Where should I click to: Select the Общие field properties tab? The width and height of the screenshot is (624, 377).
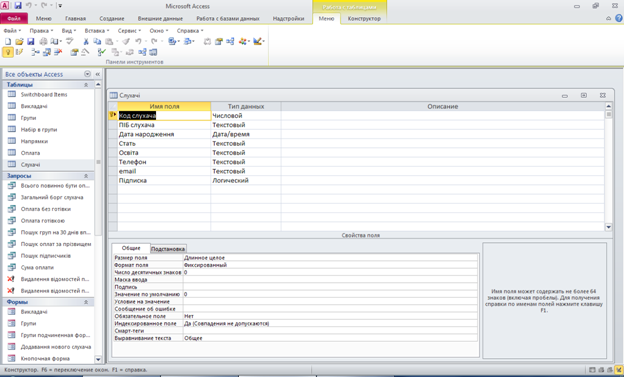tap(131, 248)
